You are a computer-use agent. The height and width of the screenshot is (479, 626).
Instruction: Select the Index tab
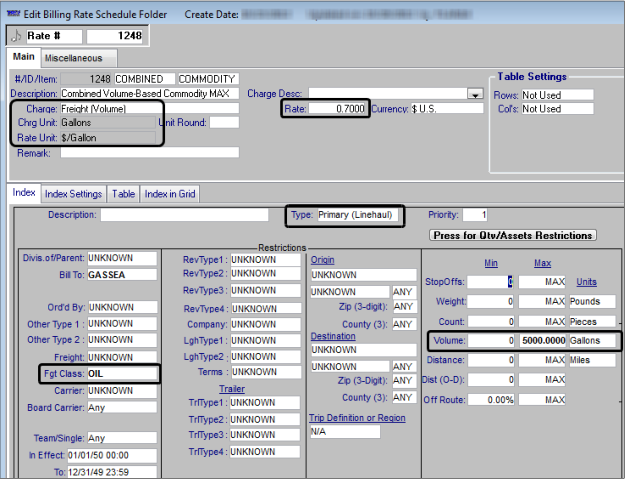click(x=24, y=193)
